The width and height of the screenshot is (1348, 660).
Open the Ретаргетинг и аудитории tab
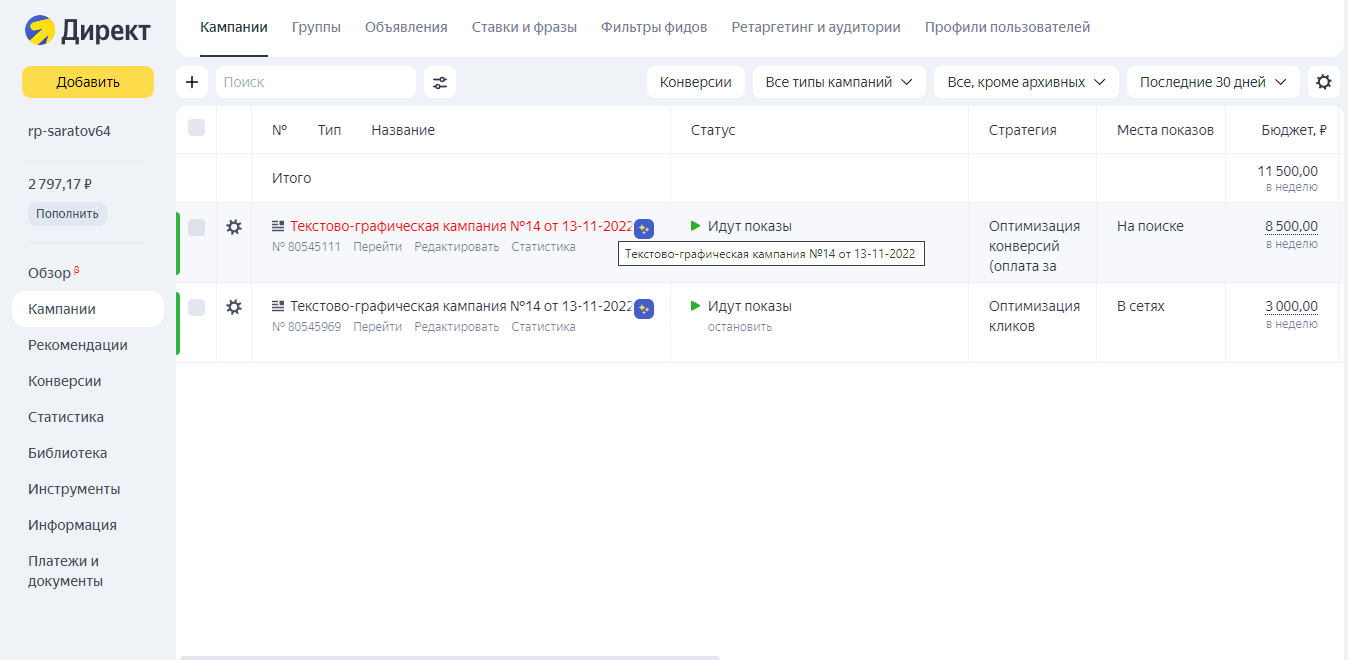coord(816,28)
